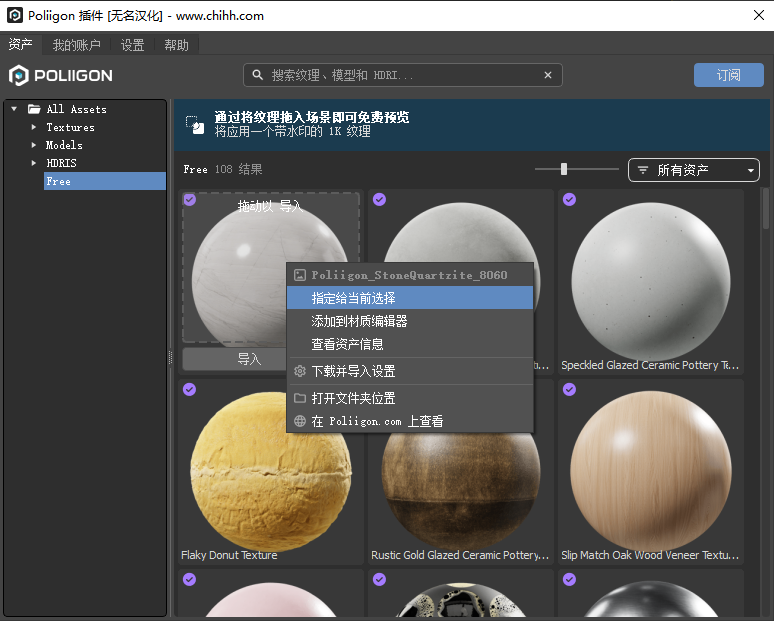Click the search magnifier icon
The image size is (774, 621).
tap(258, 75)
